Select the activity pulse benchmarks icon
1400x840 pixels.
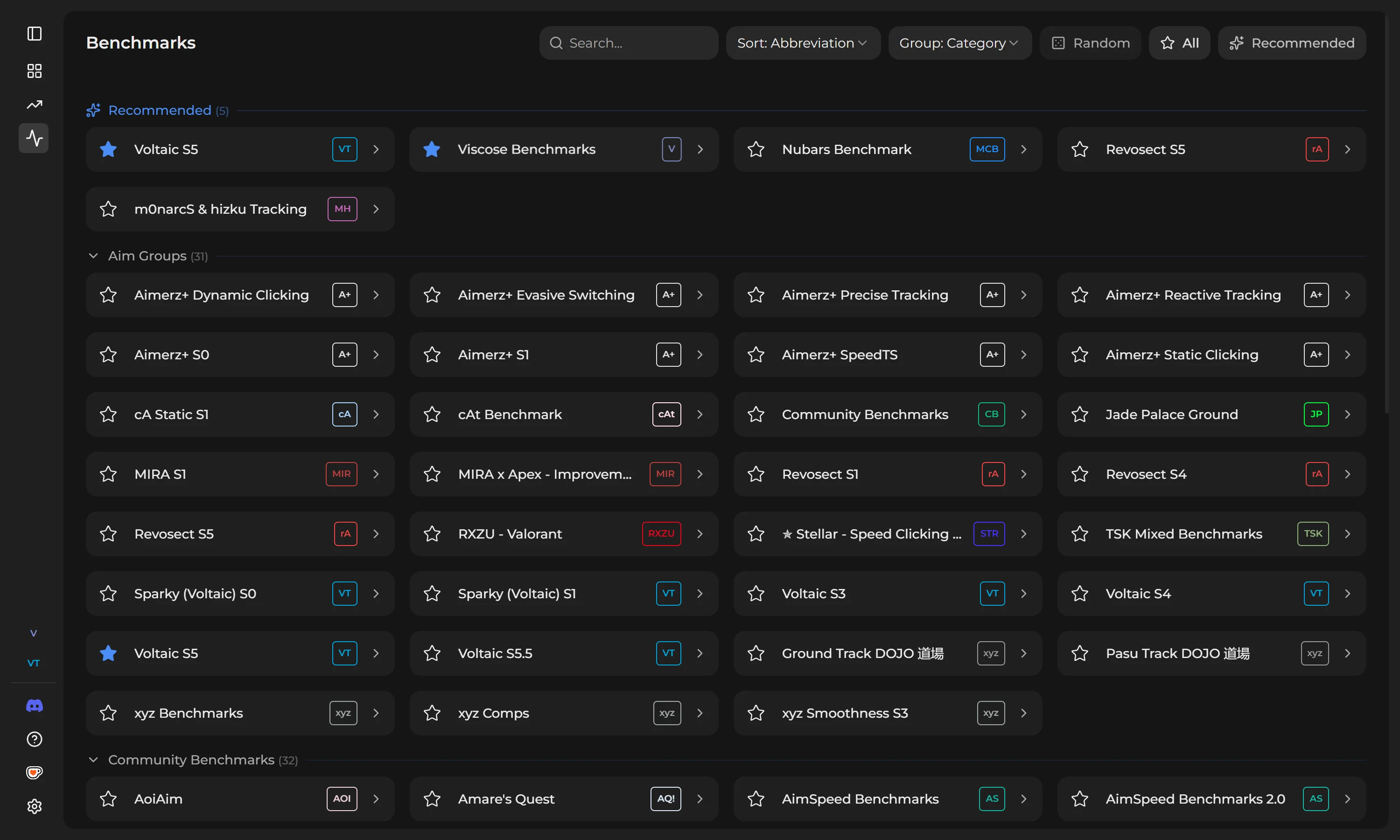34,138
